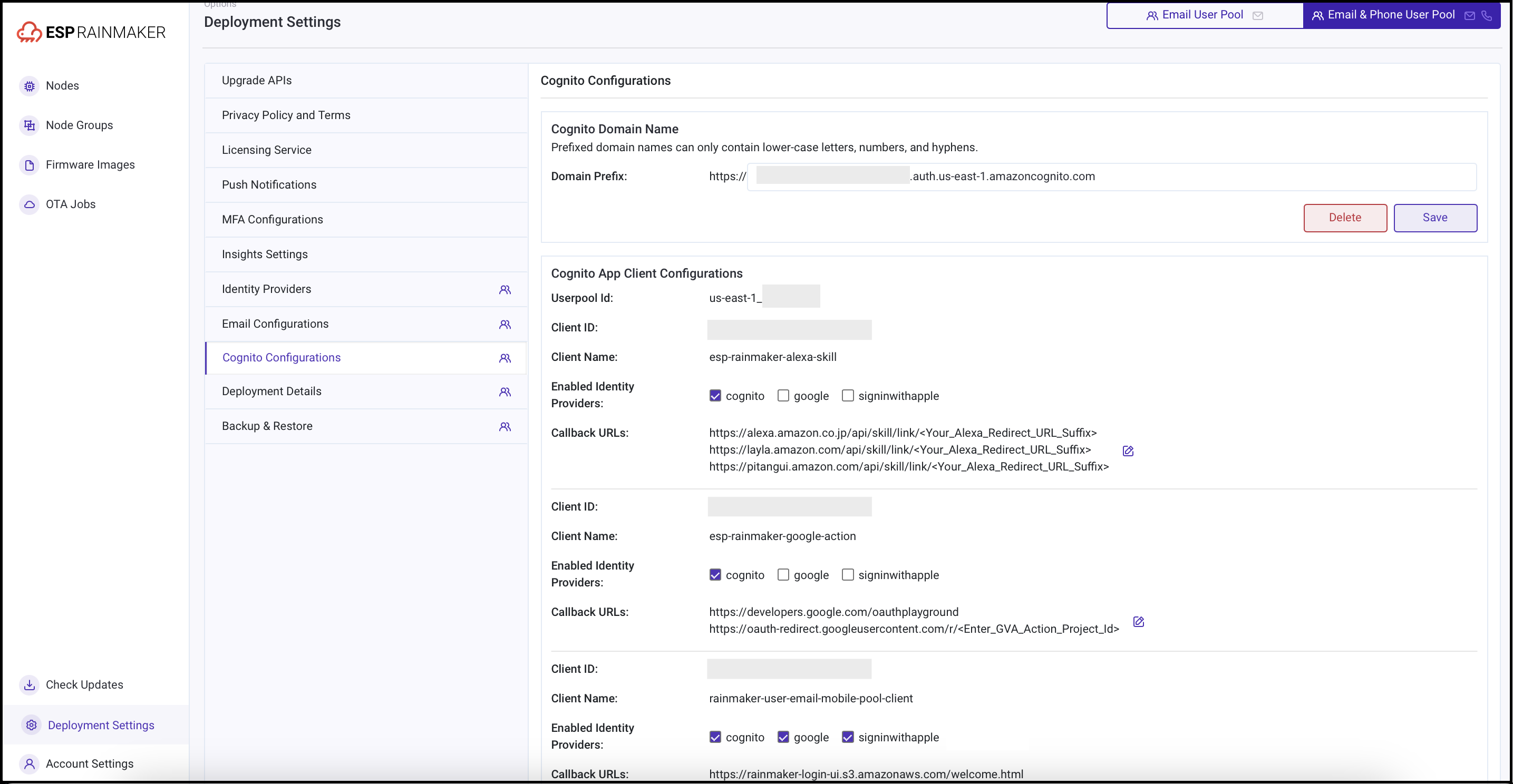Click the Userpool Id value us-east-1_
This screenshot has height=784, width=1513.
735,298
